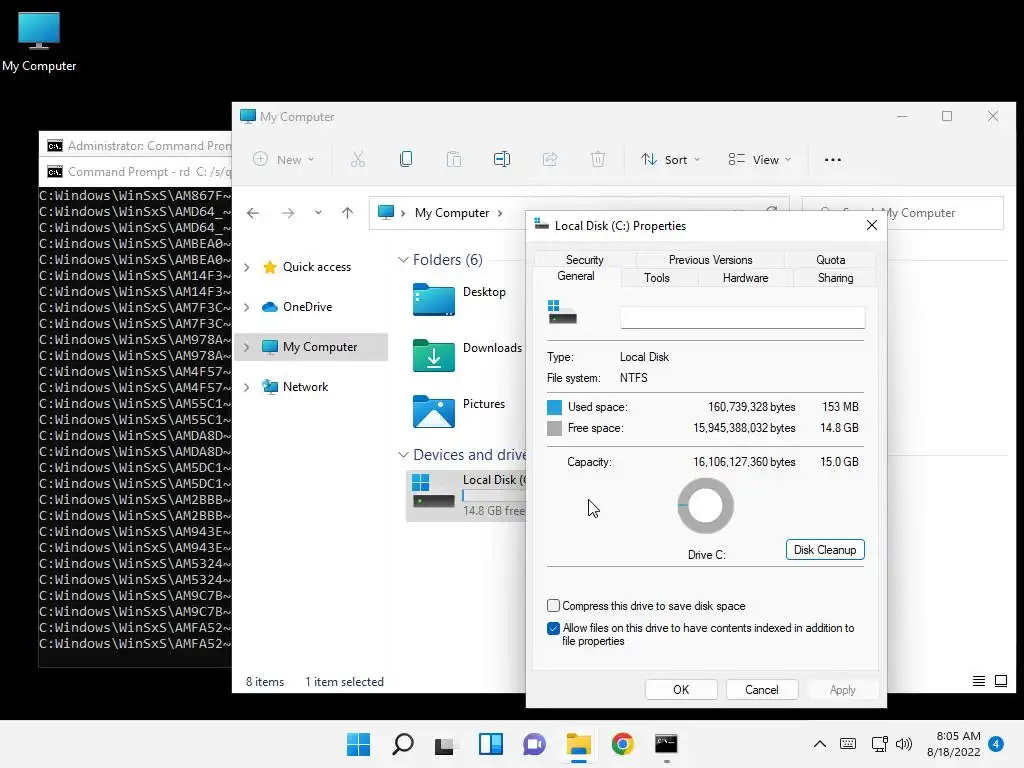Enable Compress this drive to save disk space

click(x=553, y=605)
